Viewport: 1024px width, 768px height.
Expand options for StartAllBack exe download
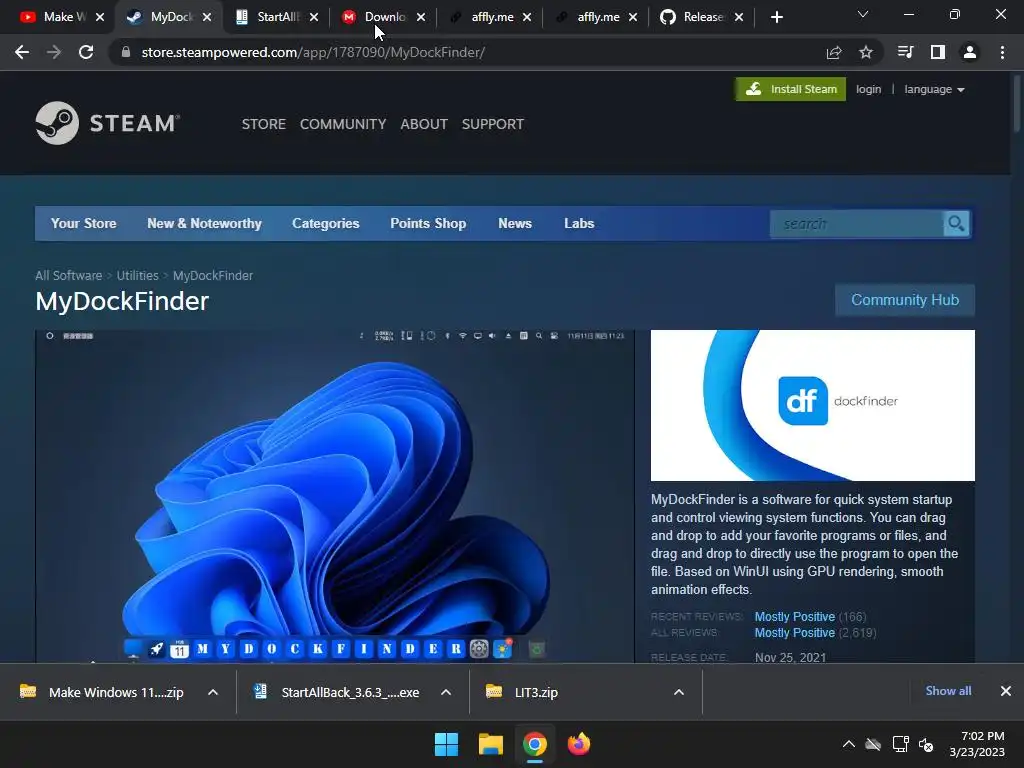446,692
